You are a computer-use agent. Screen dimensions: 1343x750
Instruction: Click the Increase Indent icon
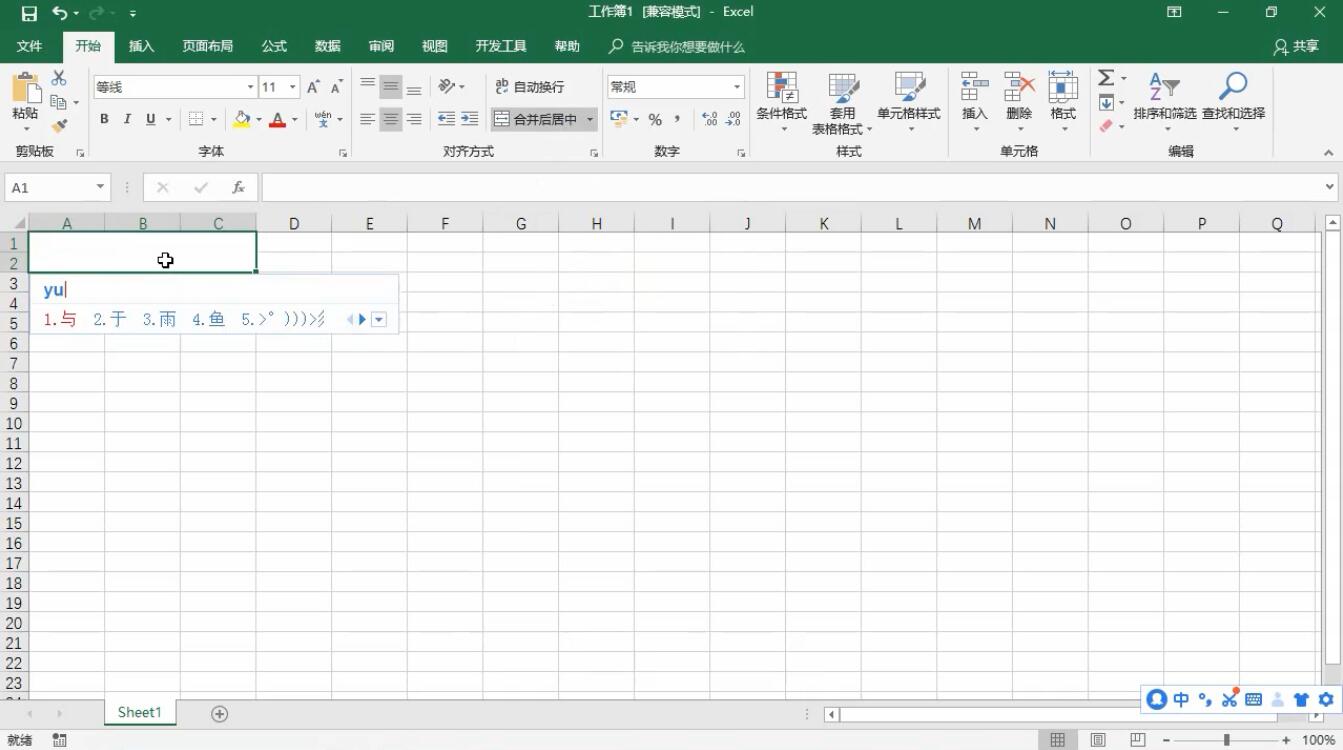pyautogui.click(x=469, y=119)
